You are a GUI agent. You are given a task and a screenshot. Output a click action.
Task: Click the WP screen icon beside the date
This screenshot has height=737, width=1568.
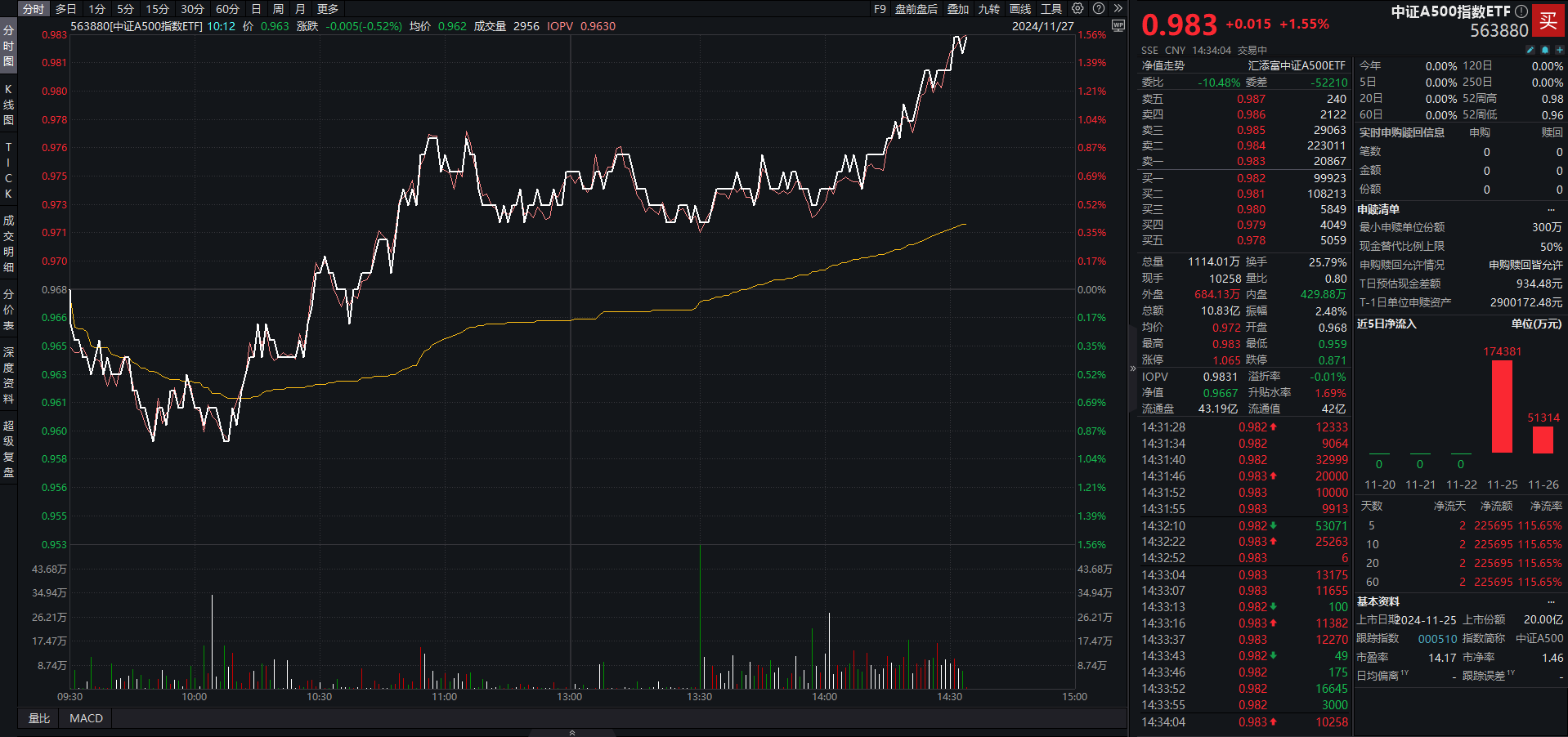(x=1118, y=25)
